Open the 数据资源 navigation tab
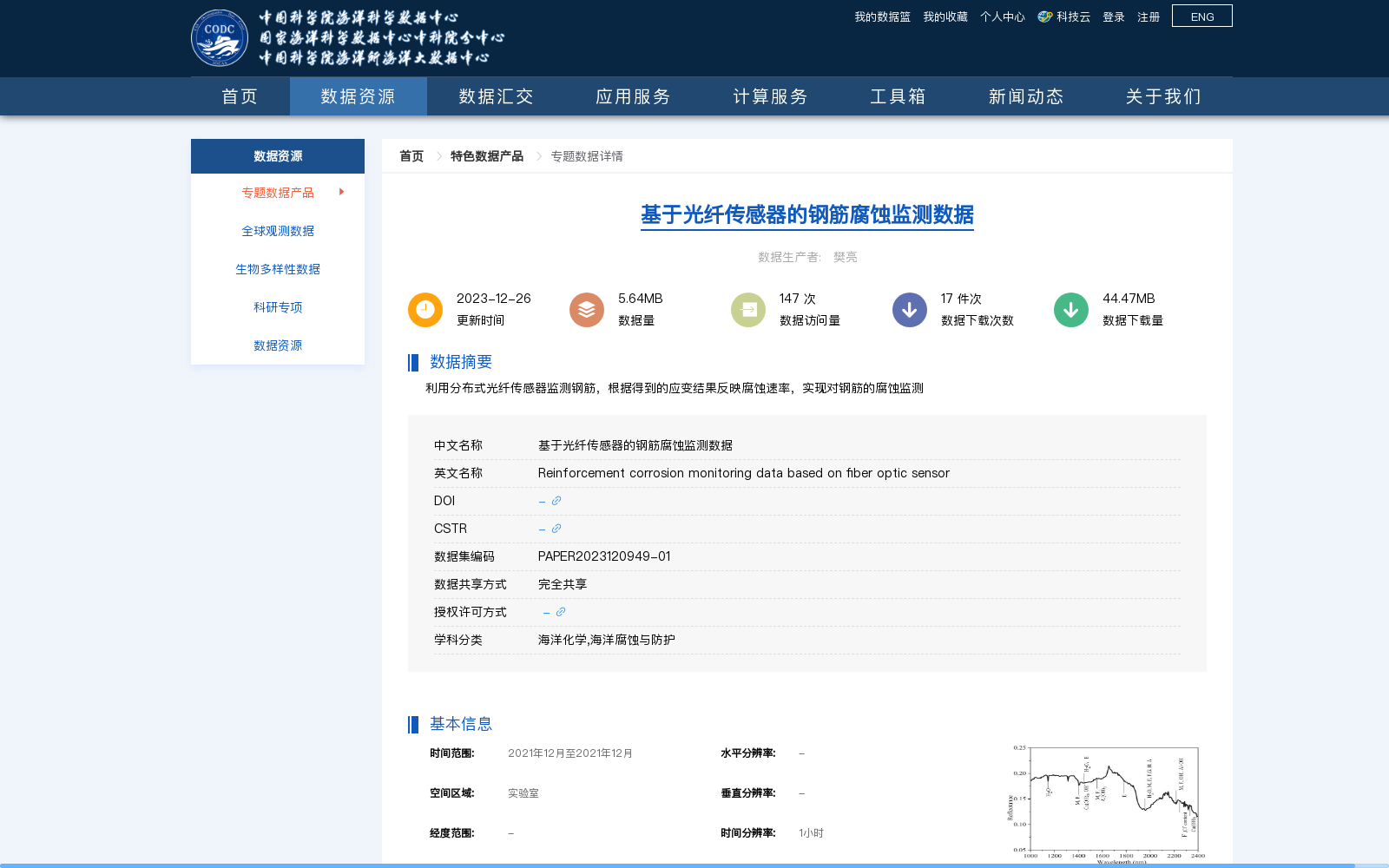Screen dimensions: 1389x868 pos(359,96)
